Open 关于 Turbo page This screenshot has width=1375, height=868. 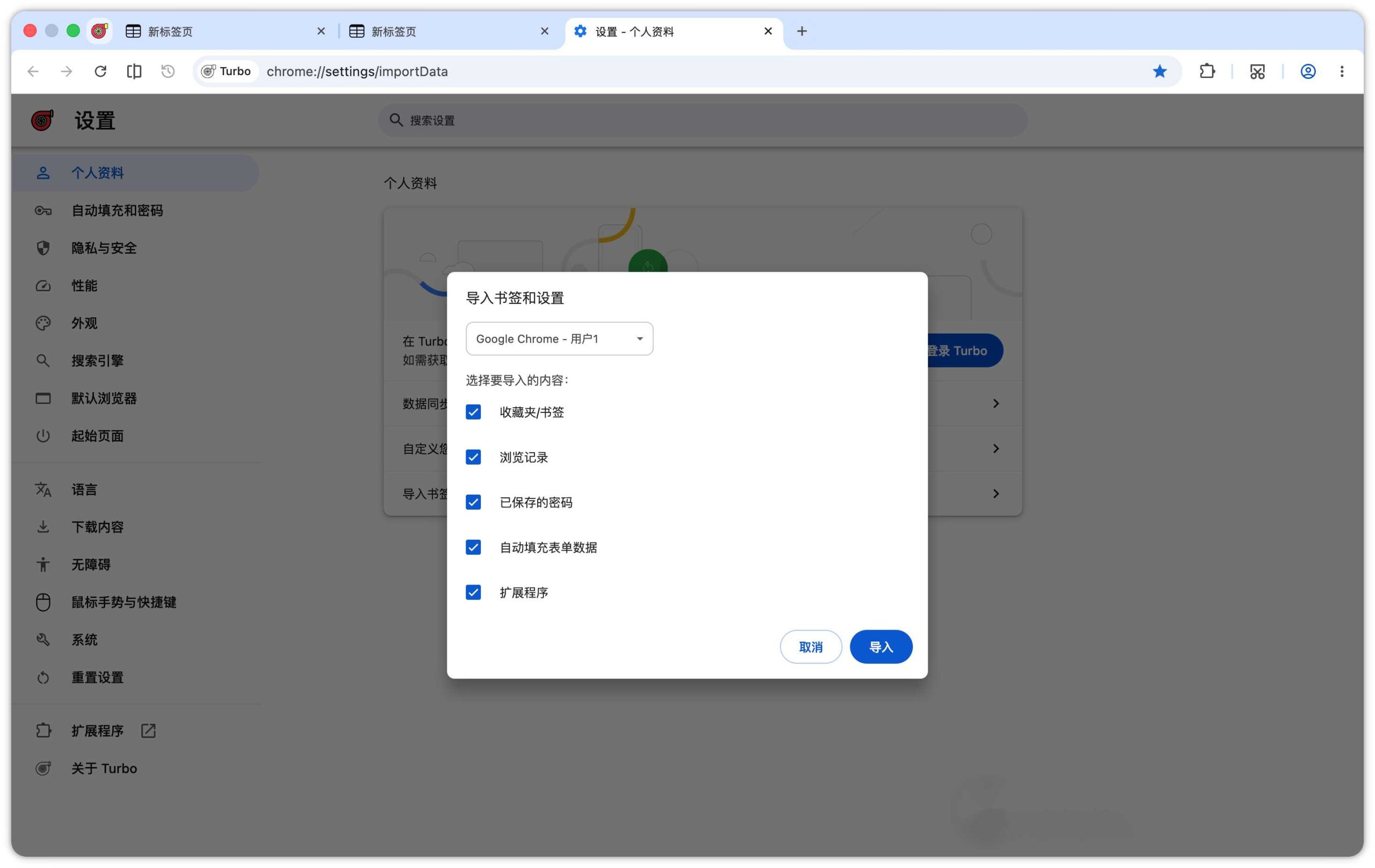pyautogui.click(x=135, y=769)
